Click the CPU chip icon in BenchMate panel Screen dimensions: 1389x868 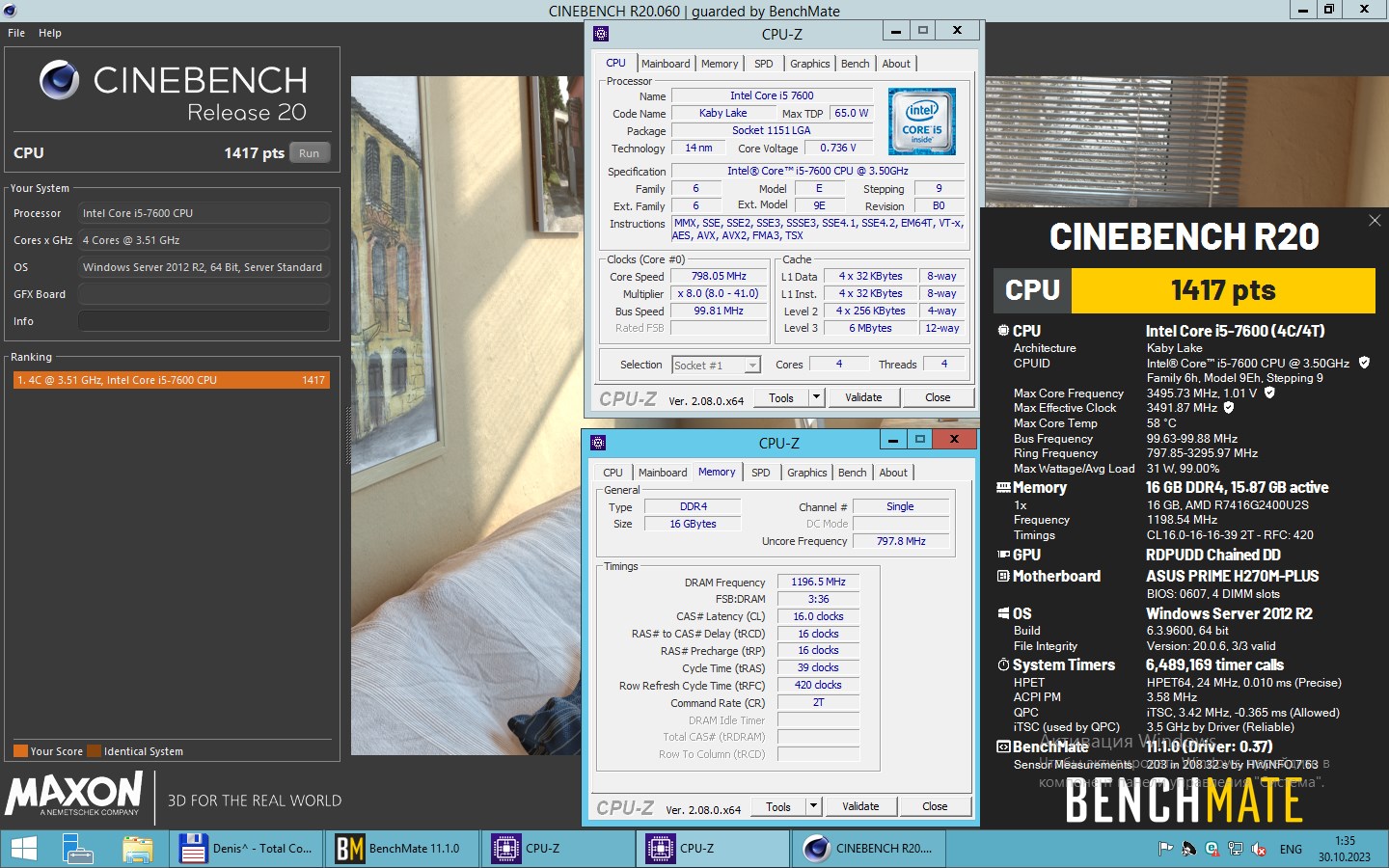click(1003, 330)
